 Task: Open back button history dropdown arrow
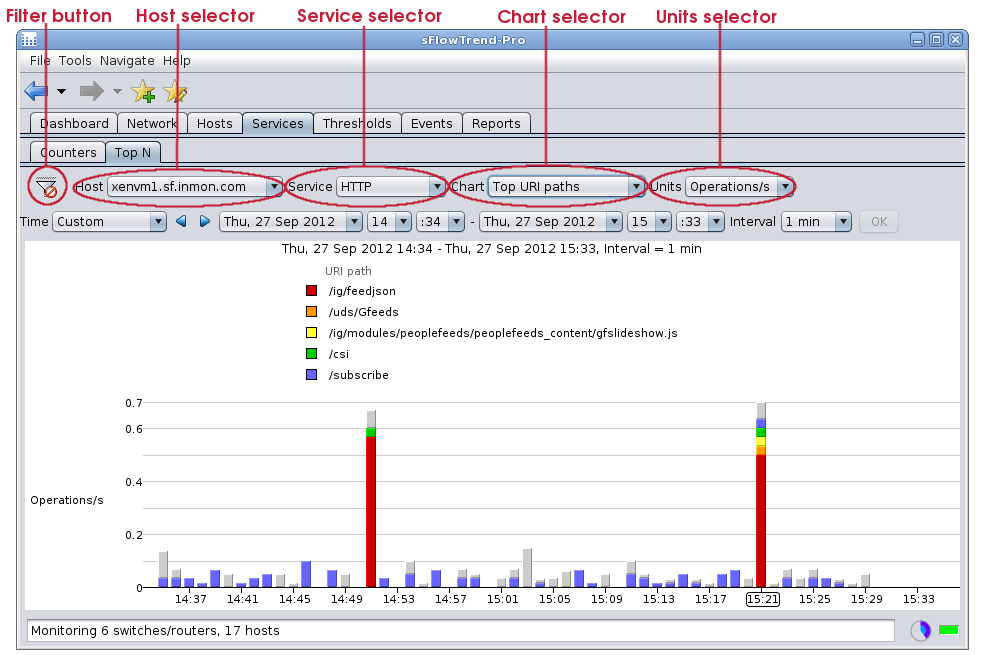coord(61,92)
